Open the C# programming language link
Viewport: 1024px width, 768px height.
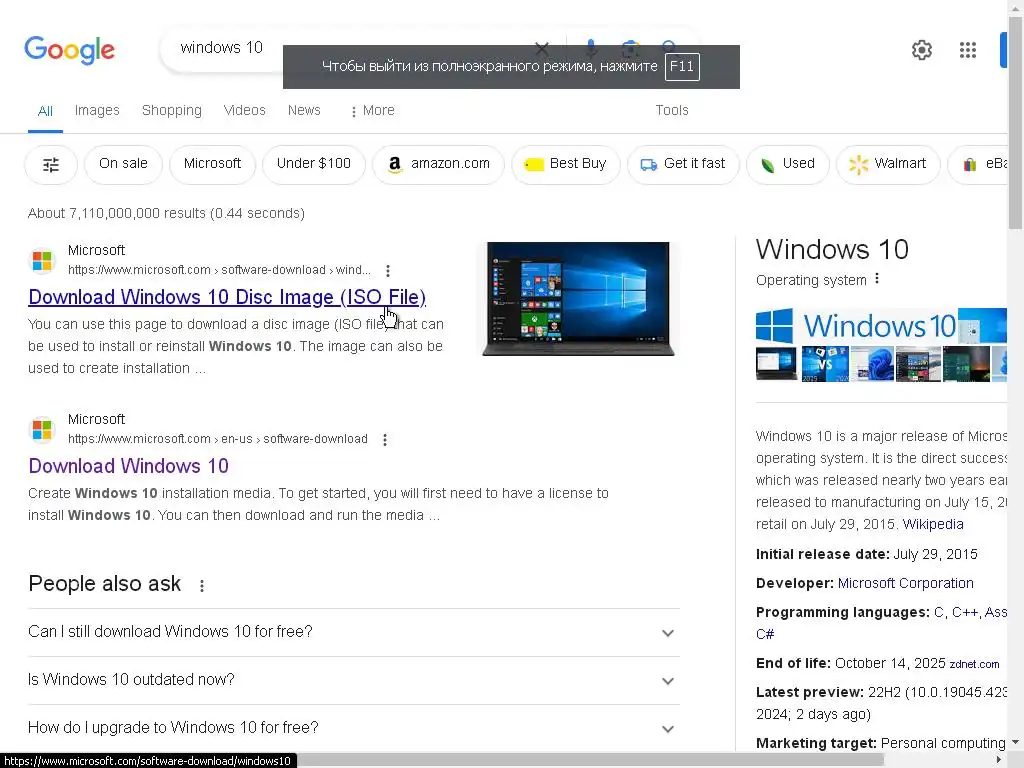(765, 634)
